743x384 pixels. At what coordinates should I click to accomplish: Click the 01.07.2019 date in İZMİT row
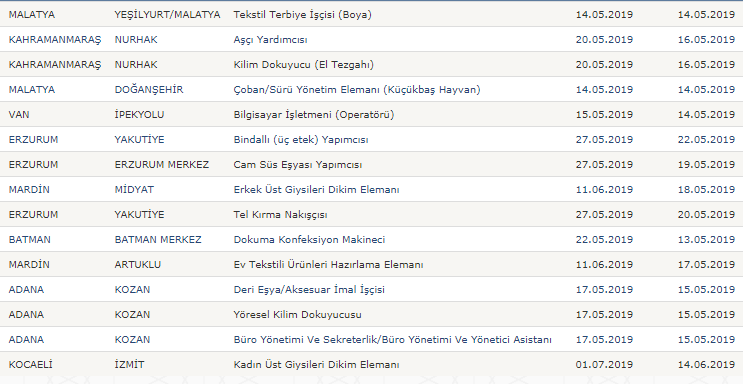(x=604, y=365)
